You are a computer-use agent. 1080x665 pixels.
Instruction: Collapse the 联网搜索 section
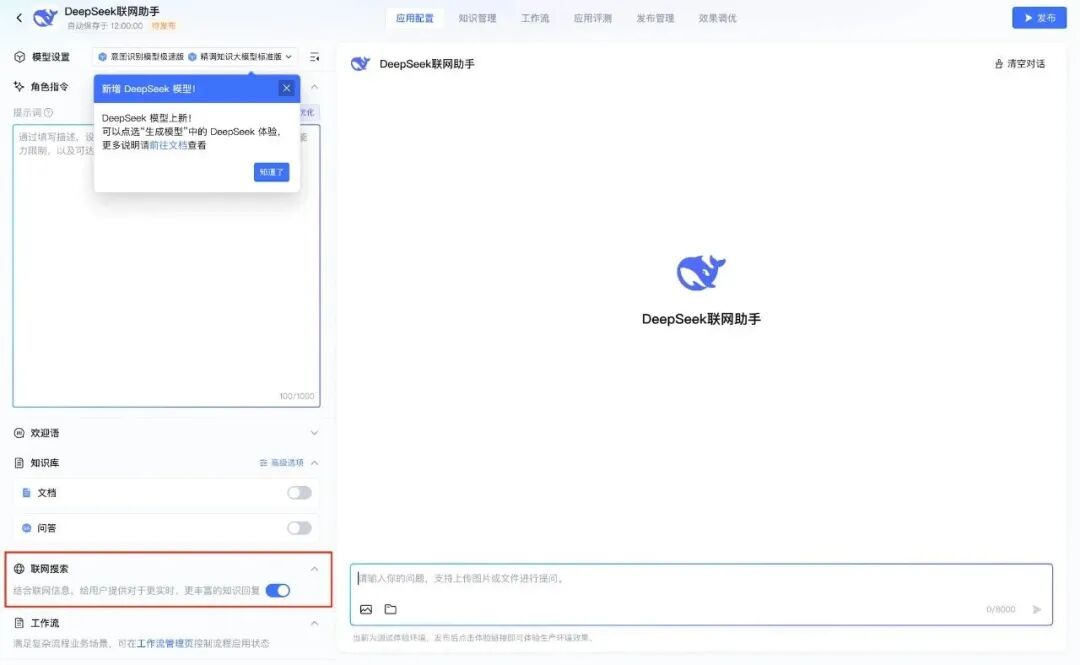(x=314, y=569)
